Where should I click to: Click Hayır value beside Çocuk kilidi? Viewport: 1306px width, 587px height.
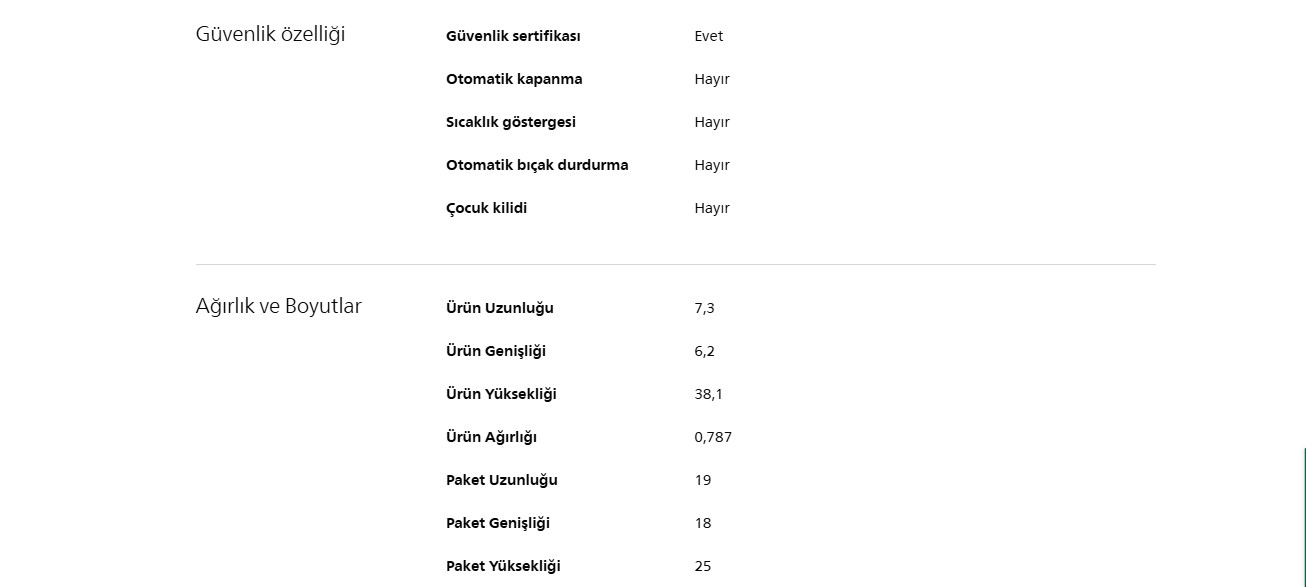coord(712,208)
